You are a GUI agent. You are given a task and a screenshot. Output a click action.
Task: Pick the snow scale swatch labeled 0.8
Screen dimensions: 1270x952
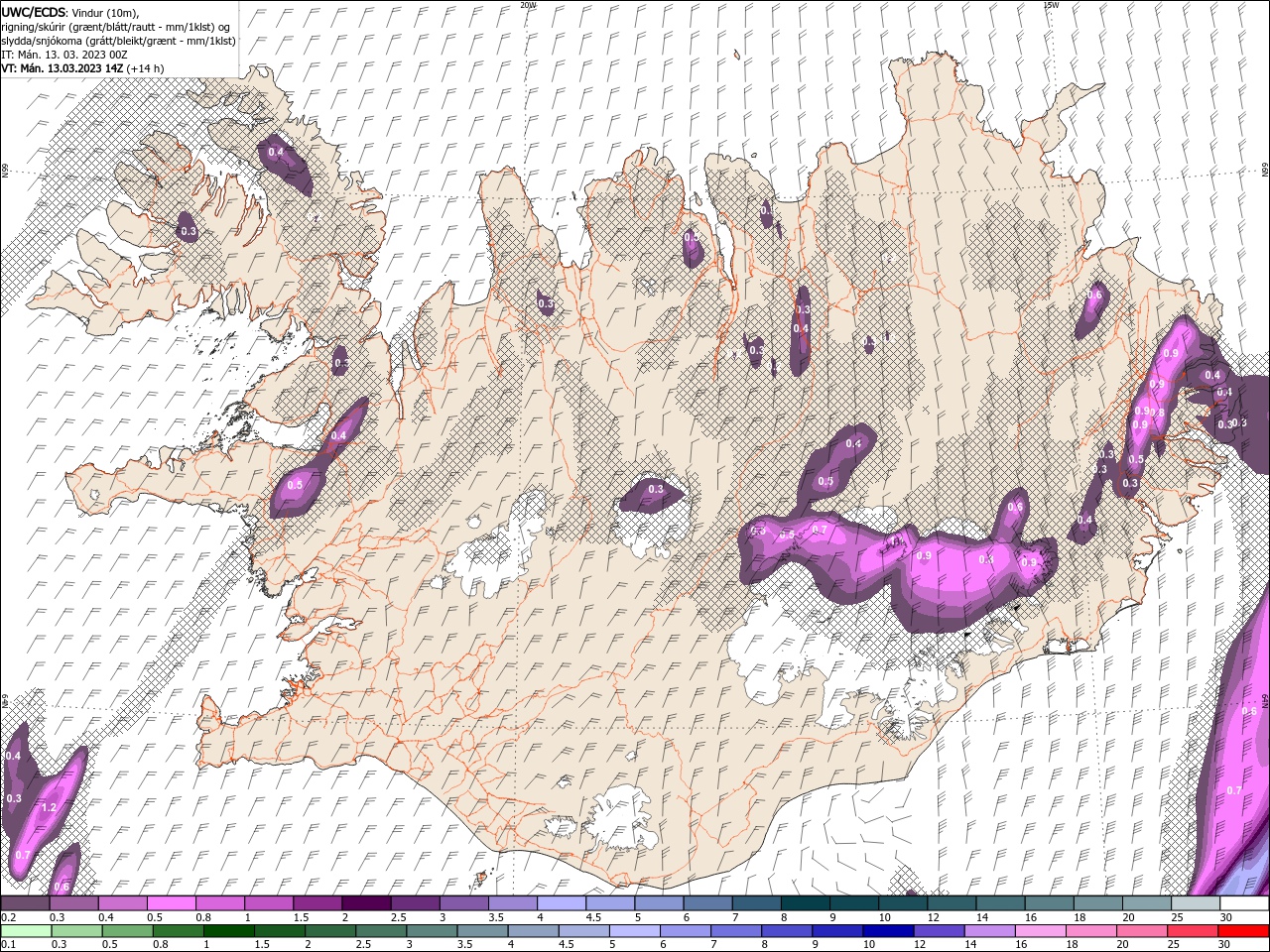[219, 903]
